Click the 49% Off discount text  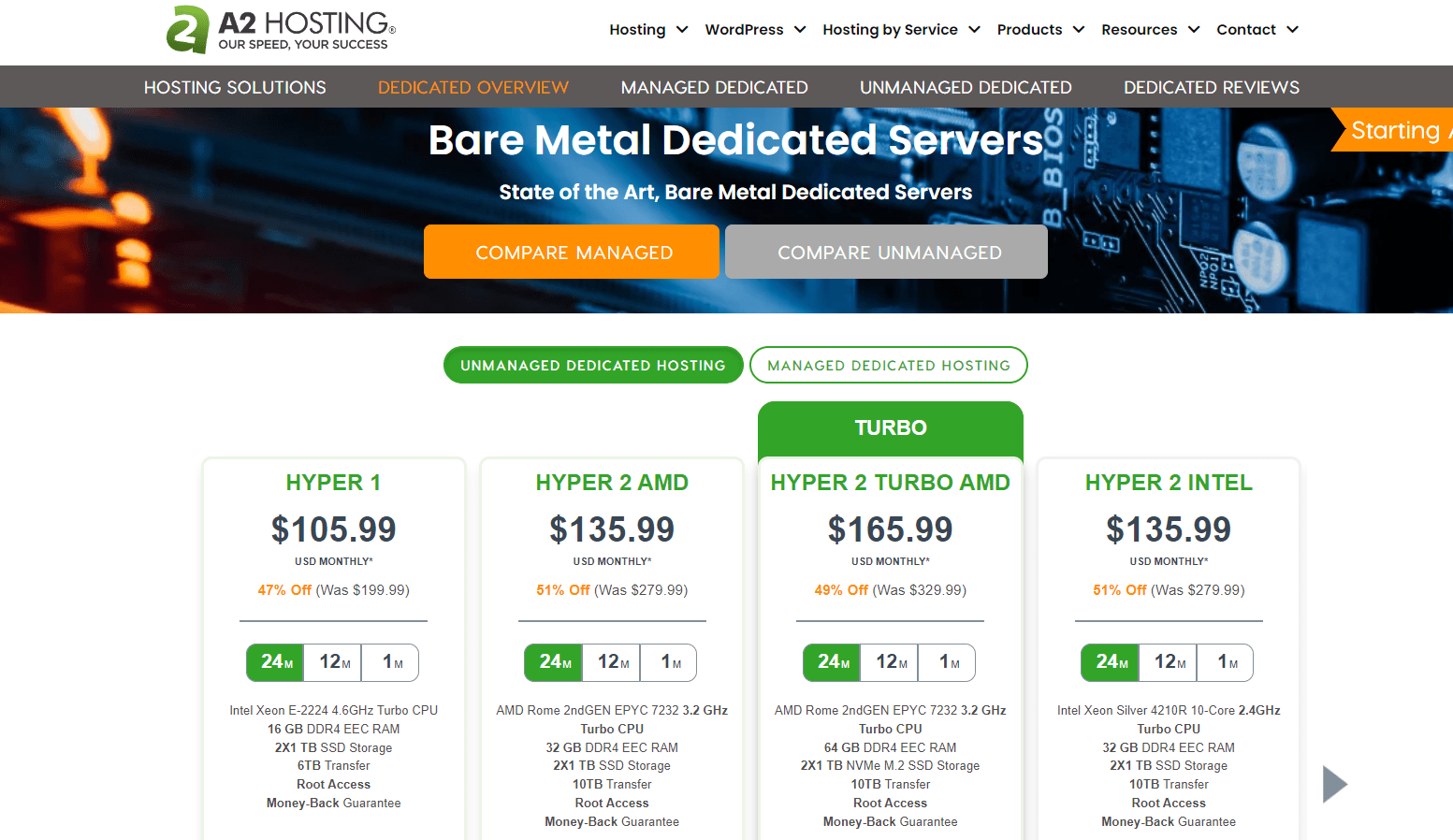(x=841, y=590)
